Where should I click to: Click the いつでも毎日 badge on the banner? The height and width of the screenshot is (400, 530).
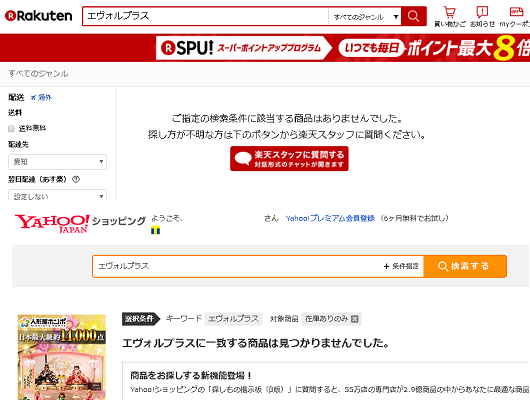[371, 48]
